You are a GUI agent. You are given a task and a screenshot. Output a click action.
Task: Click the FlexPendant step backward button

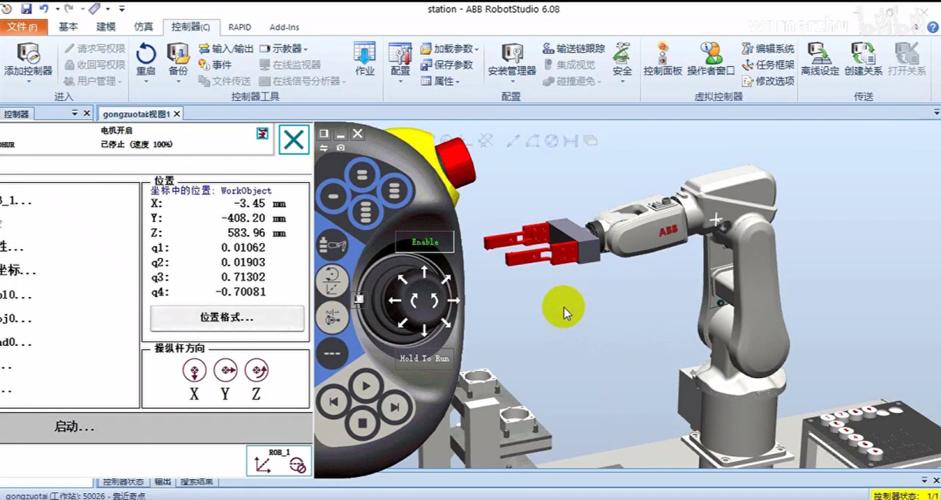click(x=334, y=402)
